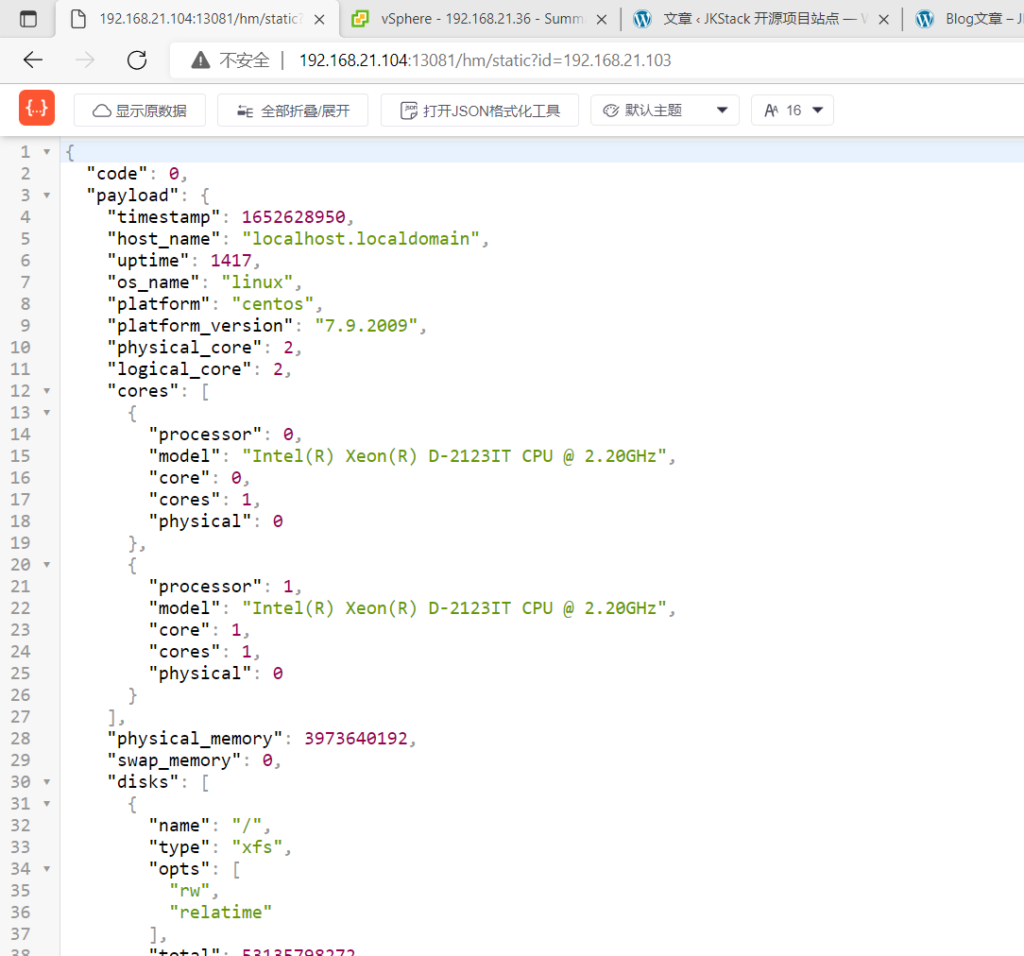Open the 默认主题 theme dropdown
Screen dimensions: 1024x956
[665, 110]
